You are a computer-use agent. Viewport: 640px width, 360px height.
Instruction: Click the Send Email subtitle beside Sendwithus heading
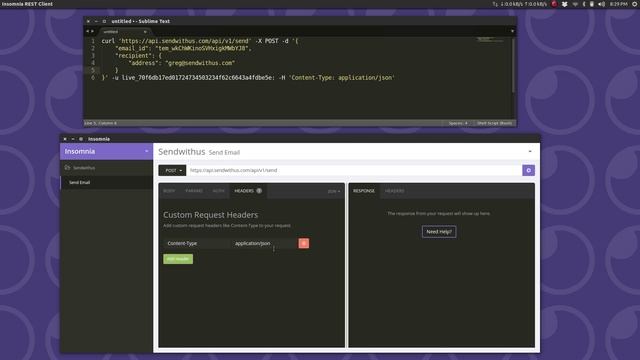point(224,152)
